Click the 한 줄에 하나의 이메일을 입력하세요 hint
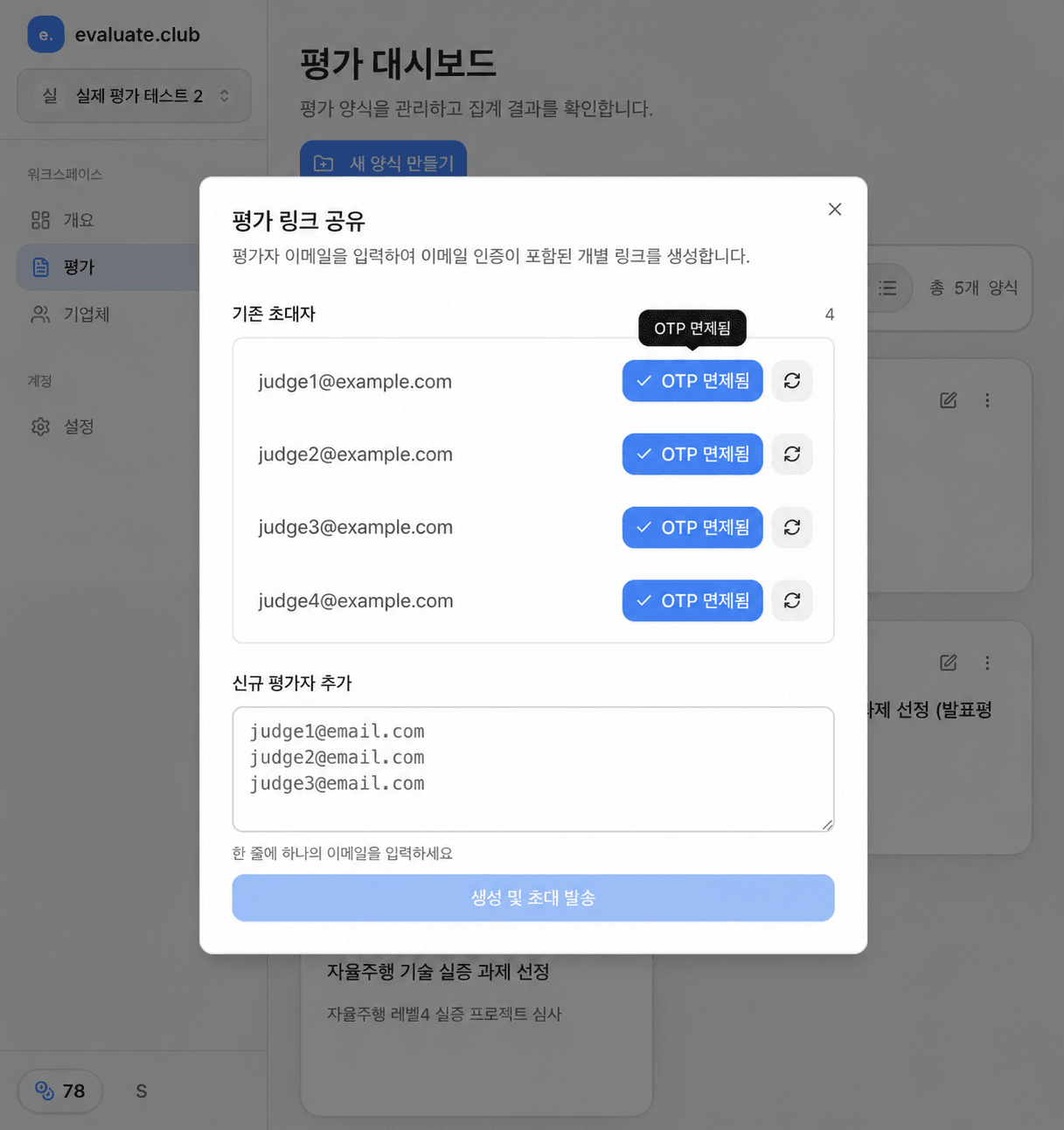Image resolution: width=1064 pixels, height=1130 pixels. 343,853
